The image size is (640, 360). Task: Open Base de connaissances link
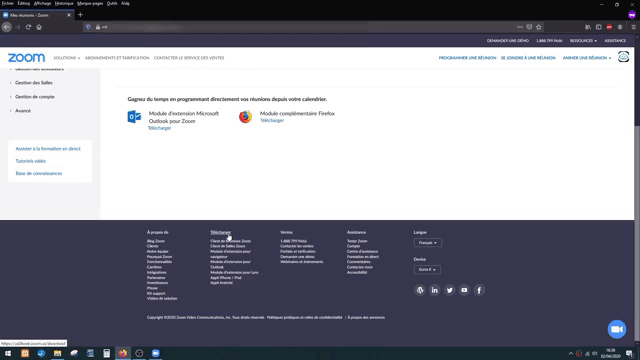[39, 173]
